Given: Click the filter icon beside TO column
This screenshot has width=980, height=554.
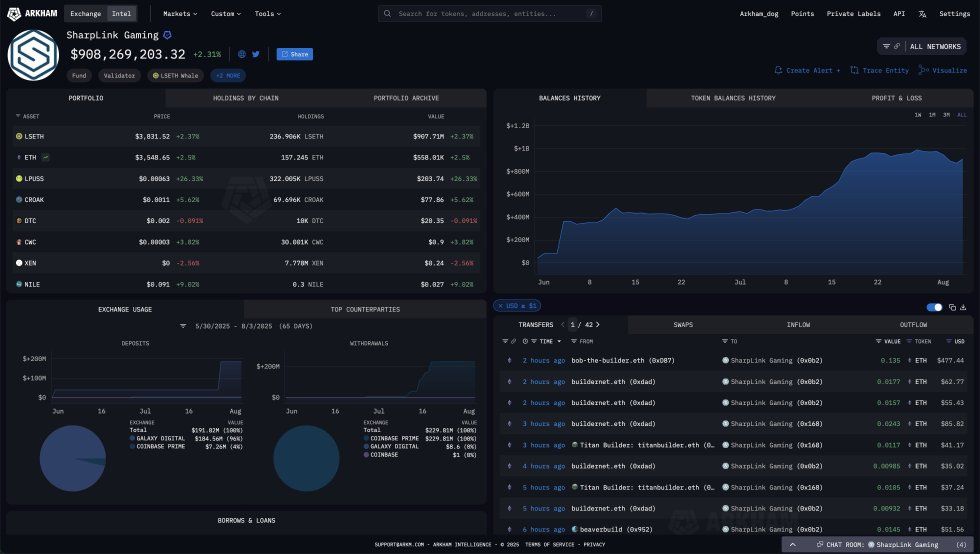Looking at the screenshot, I should pos(724,341).
